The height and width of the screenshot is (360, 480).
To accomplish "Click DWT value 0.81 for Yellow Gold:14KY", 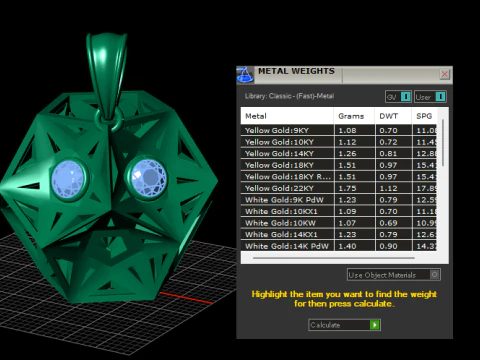I will tap(388, 154).
